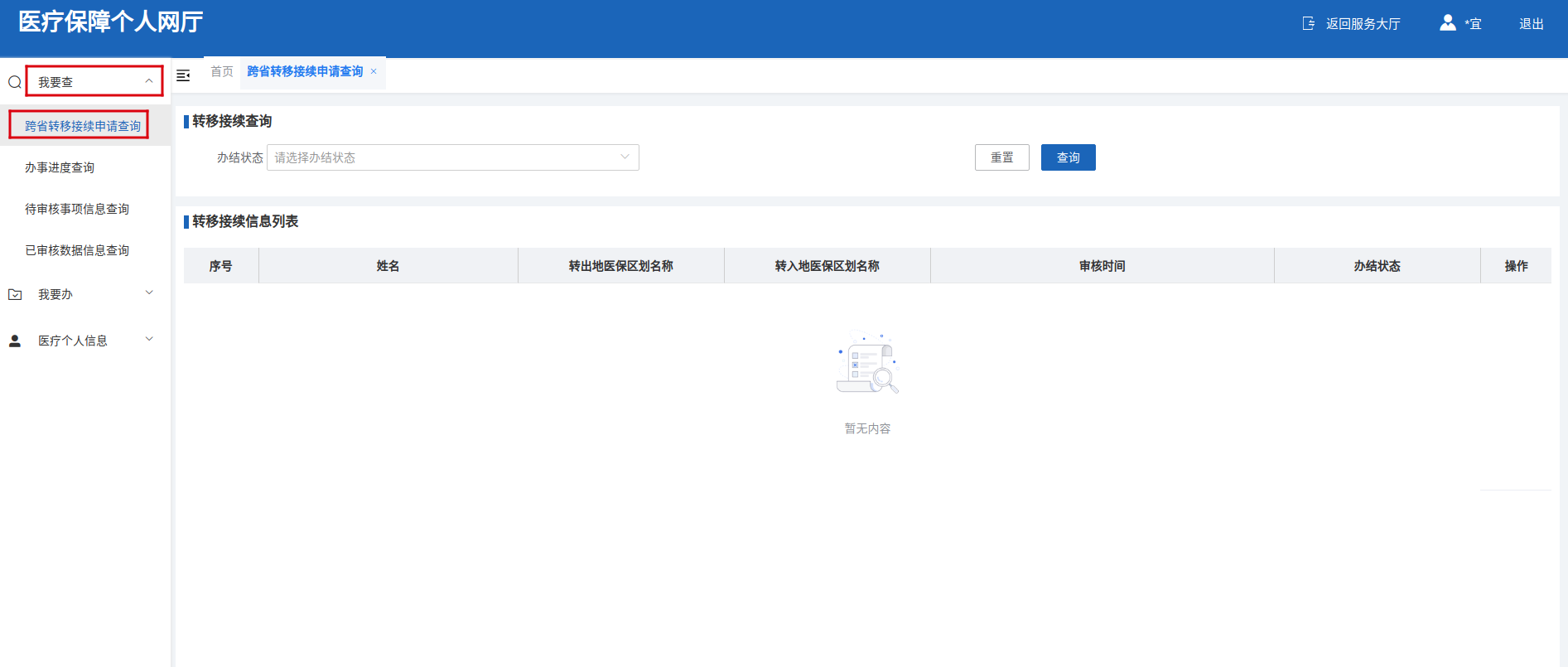
Task: Click the 转移接续查询 section heading
Action: click(x=232, y=121)
